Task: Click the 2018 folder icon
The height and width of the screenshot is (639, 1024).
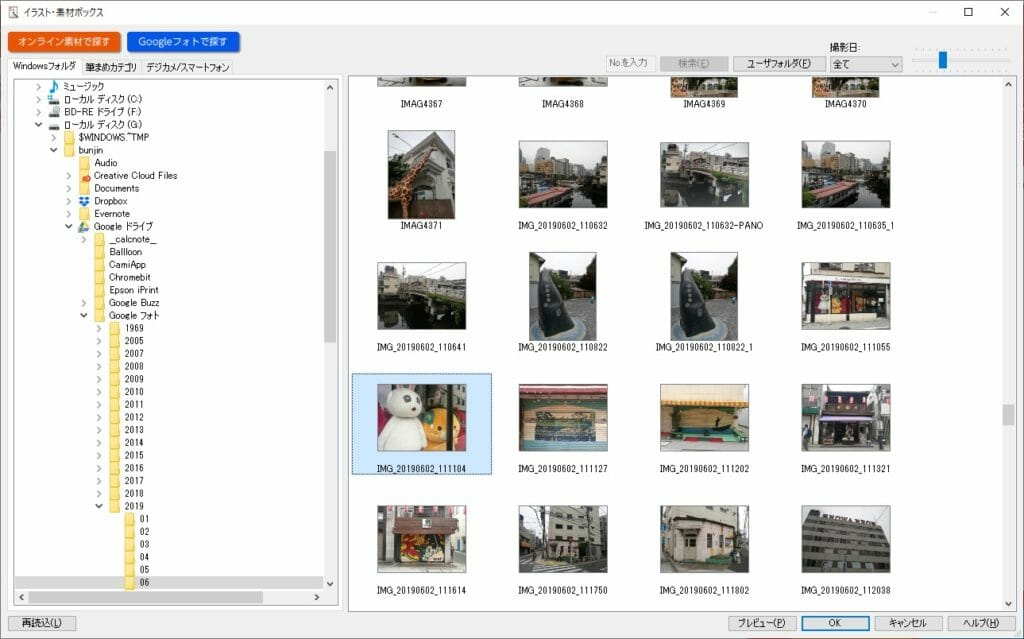Action: click(x=114, y=494)
